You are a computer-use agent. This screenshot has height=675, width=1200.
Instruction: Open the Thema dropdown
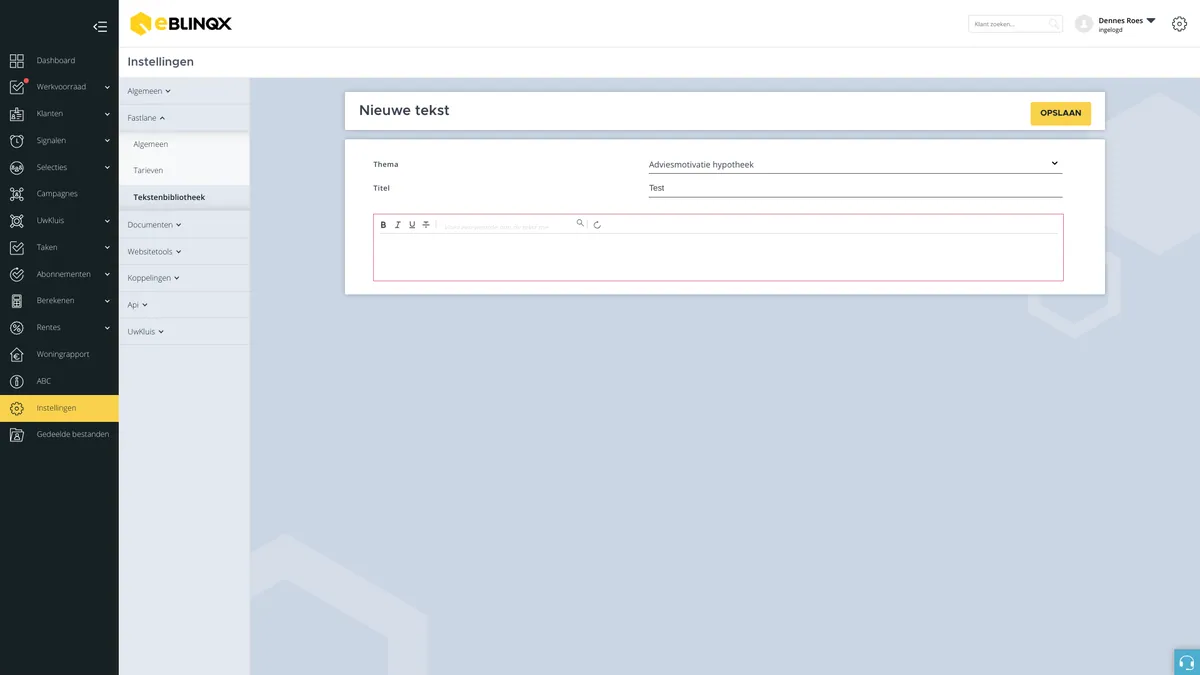pos(855,164)
